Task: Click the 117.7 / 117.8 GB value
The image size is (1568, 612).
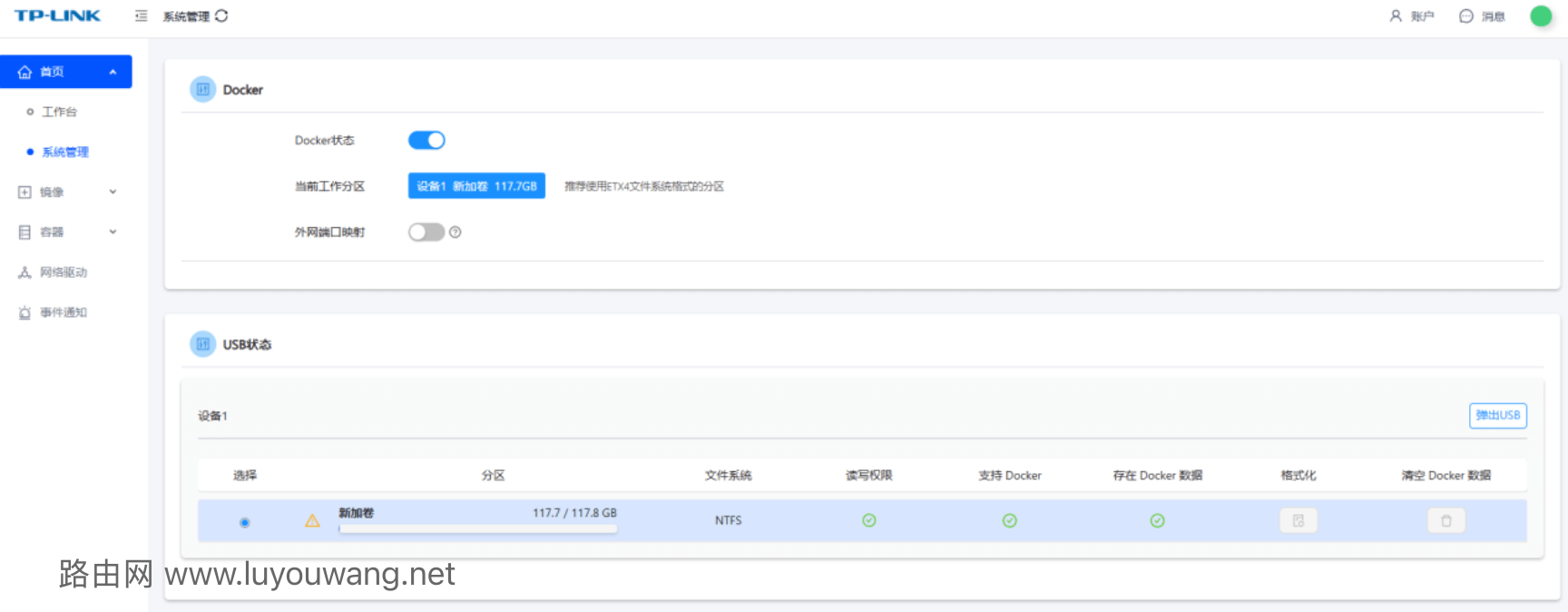Action: (574, 512)
